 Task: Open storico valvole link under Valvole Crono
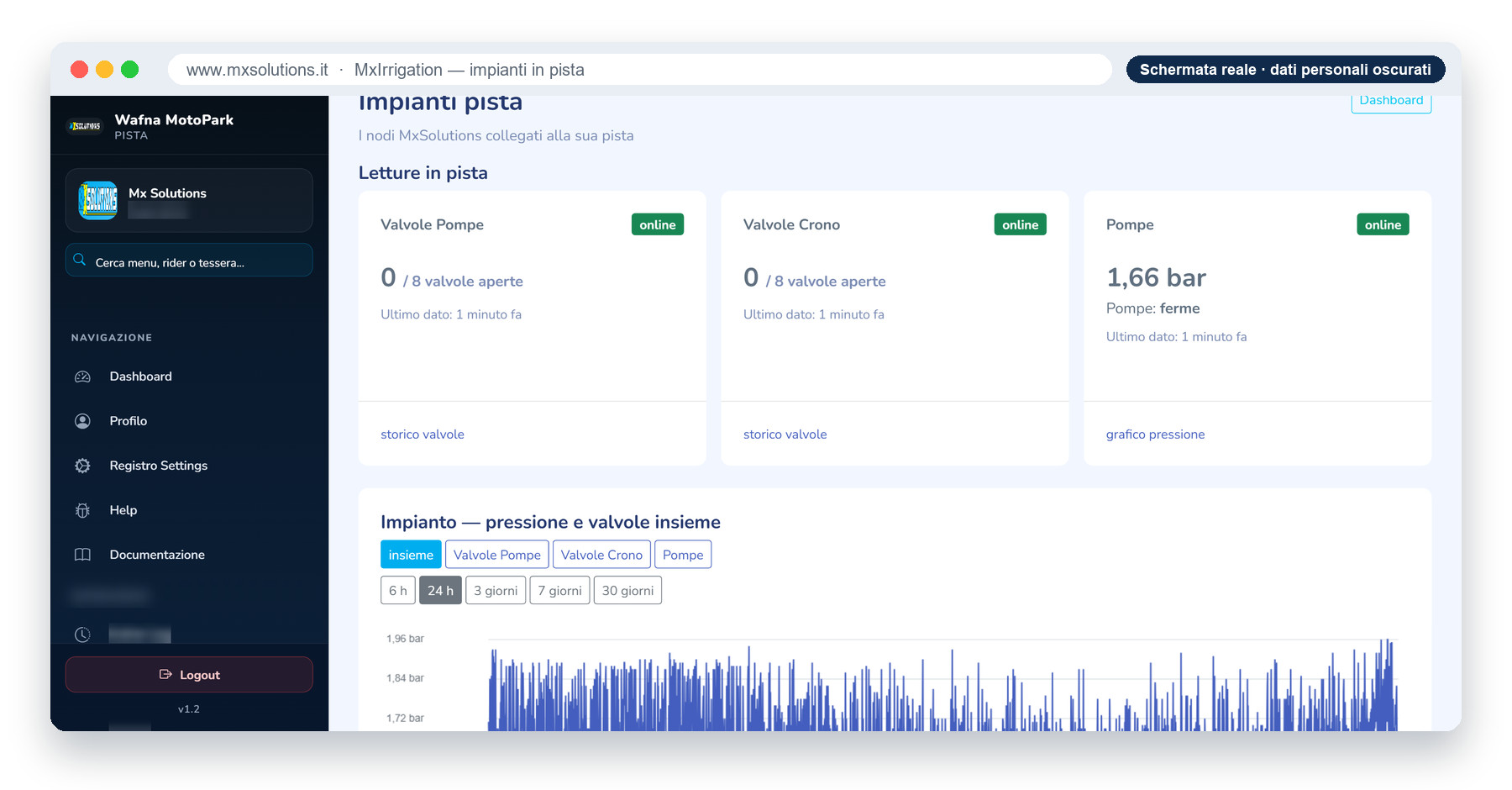tap(785, 434)
